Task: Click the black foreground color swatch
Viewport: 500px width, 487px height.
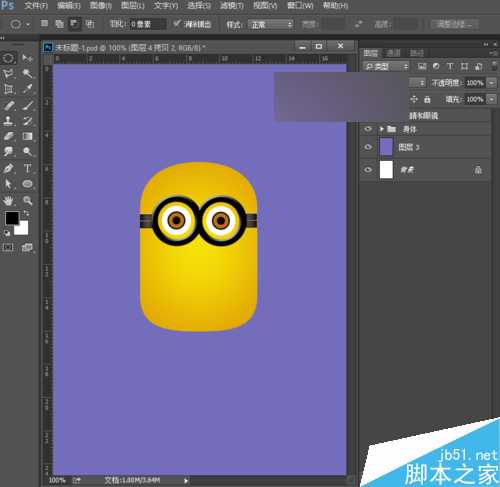Action: [x=12, y=218]
